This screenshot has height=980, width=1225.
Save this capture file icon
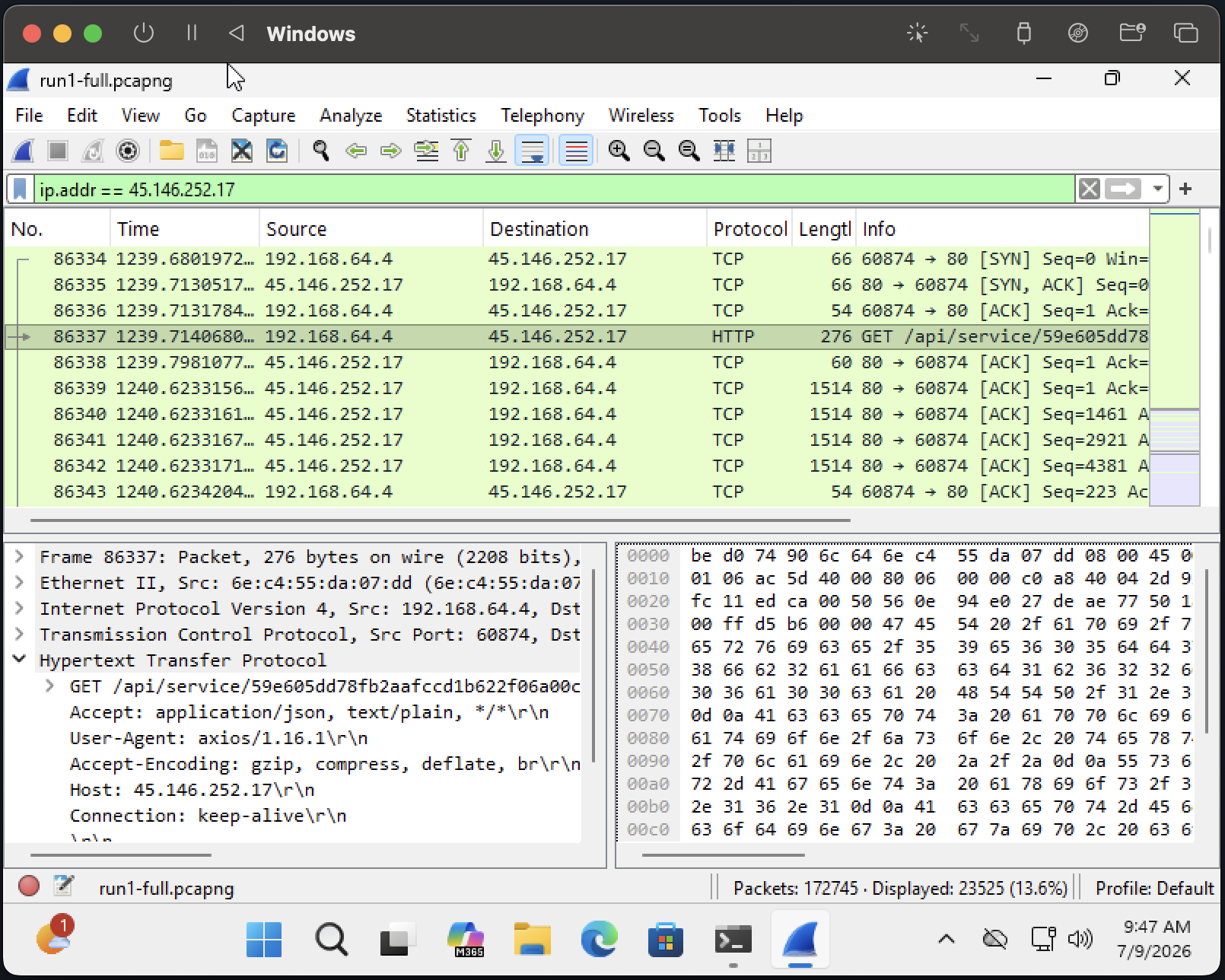point(207,151)
